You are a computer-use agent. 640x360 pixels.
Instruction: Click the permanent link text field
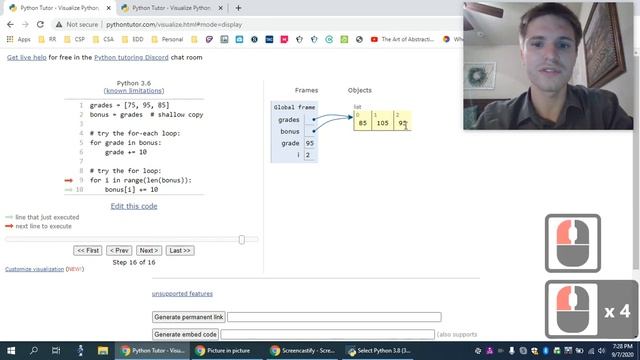click(x=334, y=317)
